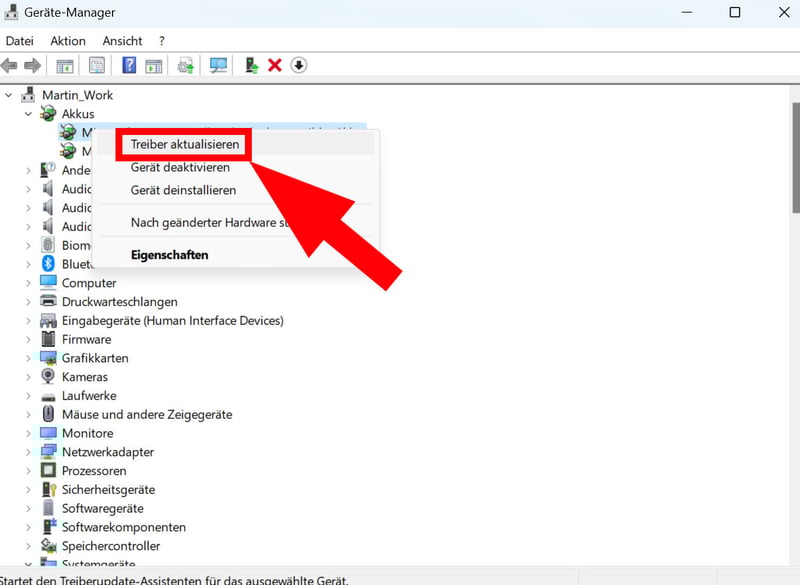The width and height of the screenshot is (800, 585).
Task: Open the Ansicht menu
Action: pyautogui.click(x=122, y=41)
